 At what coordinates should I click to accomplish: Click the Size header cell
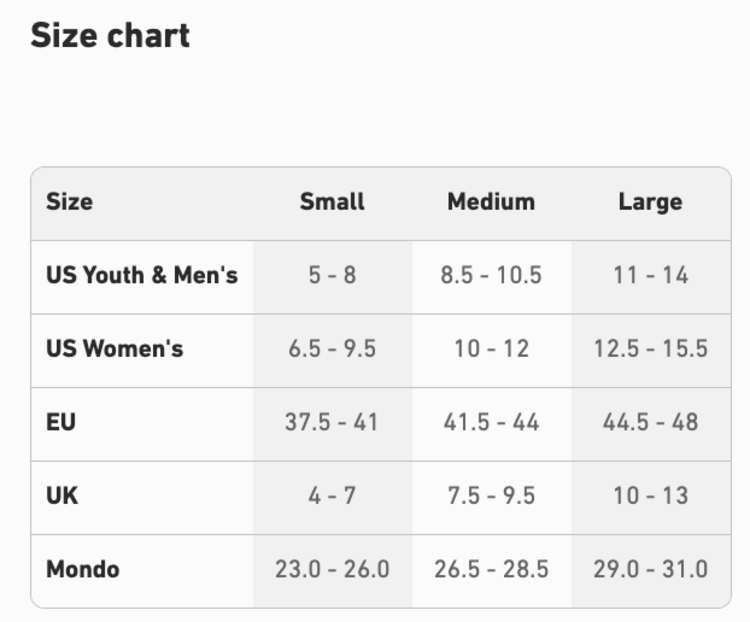tap(69, 201)
